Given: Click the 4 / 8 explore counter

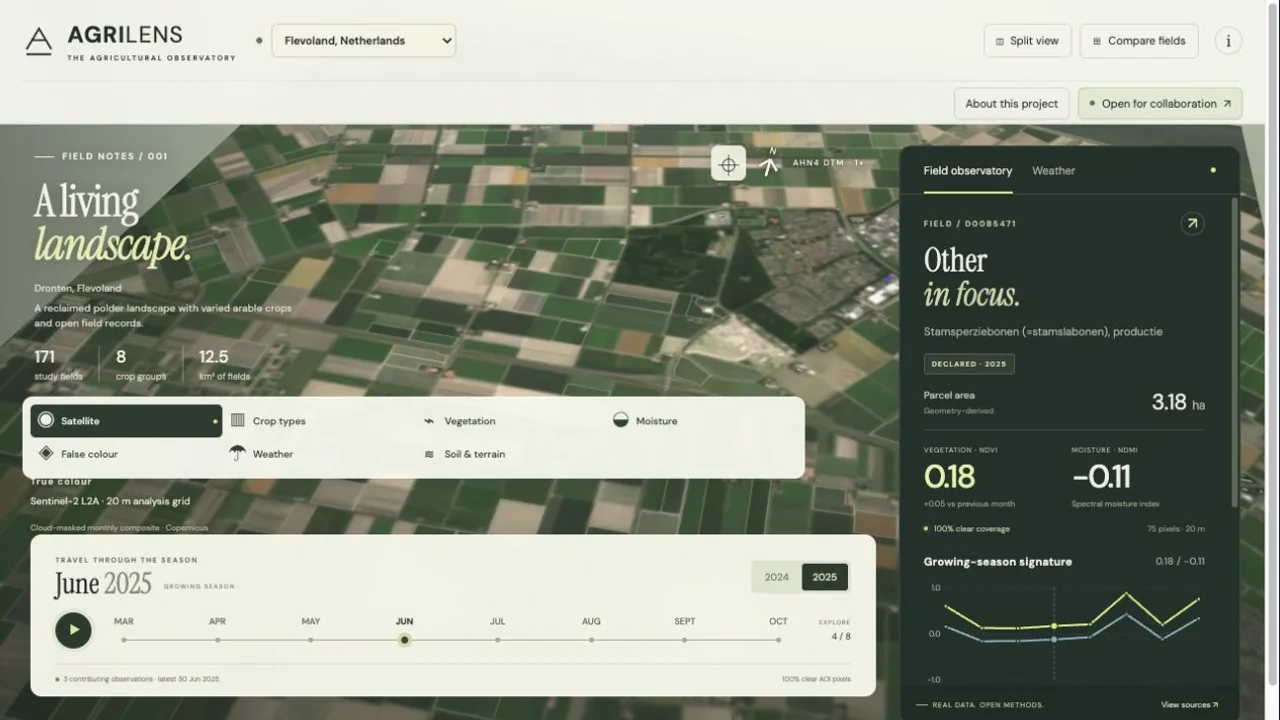Looking at the screenshot, I should (841, 636).
